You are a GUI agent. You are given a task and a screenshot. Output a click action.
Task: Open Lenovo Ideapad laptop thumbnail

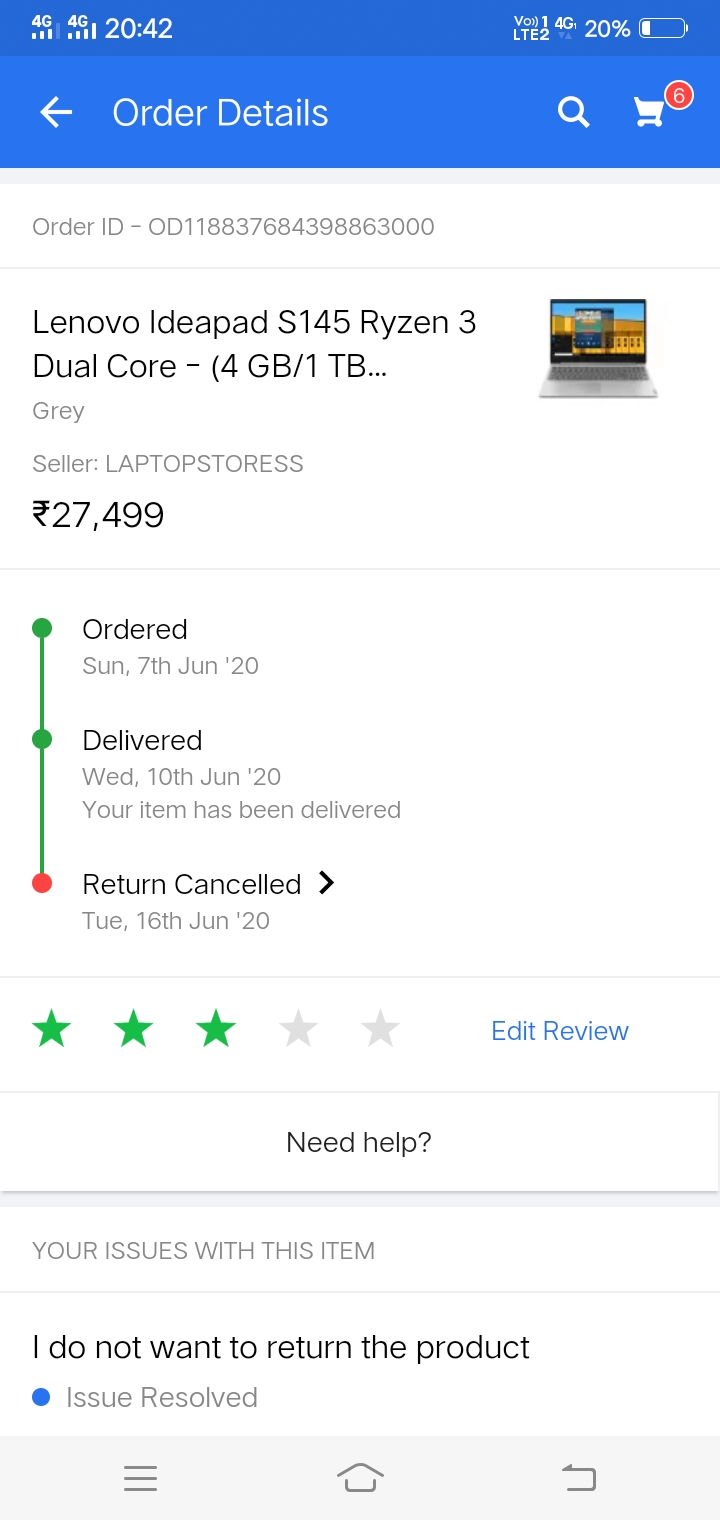tap(598, 349)
